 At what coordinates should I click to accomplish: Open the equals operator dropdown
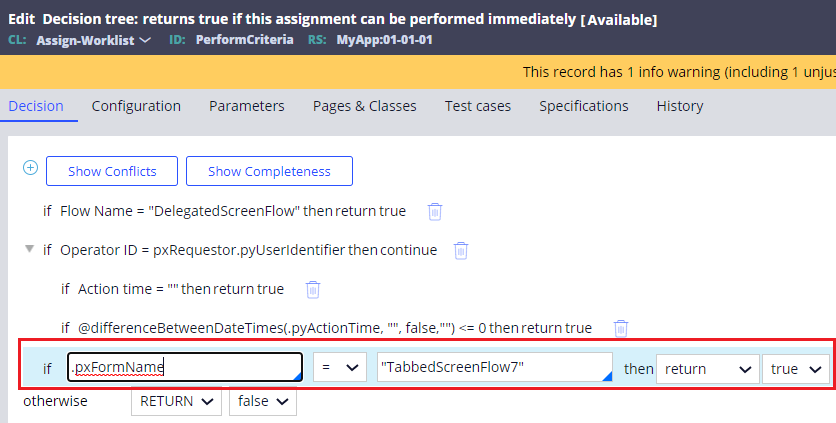coord(340,368)
